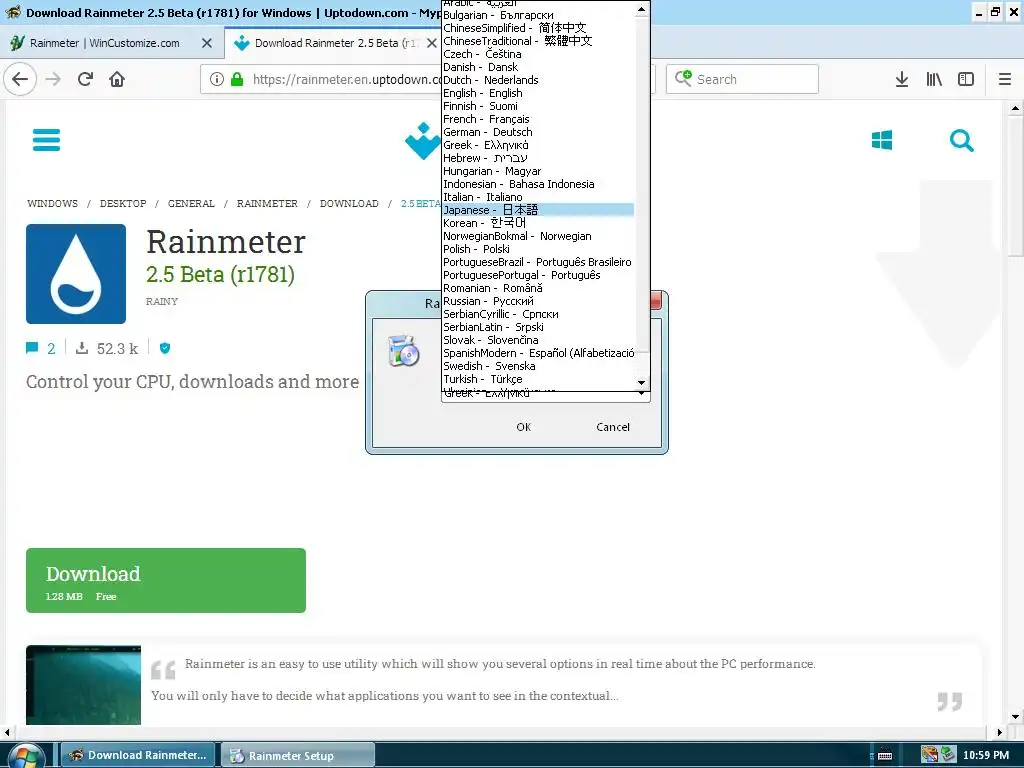Click Cancel in Rainmeter Setup dialog
1024x768 pixels.
613,426
